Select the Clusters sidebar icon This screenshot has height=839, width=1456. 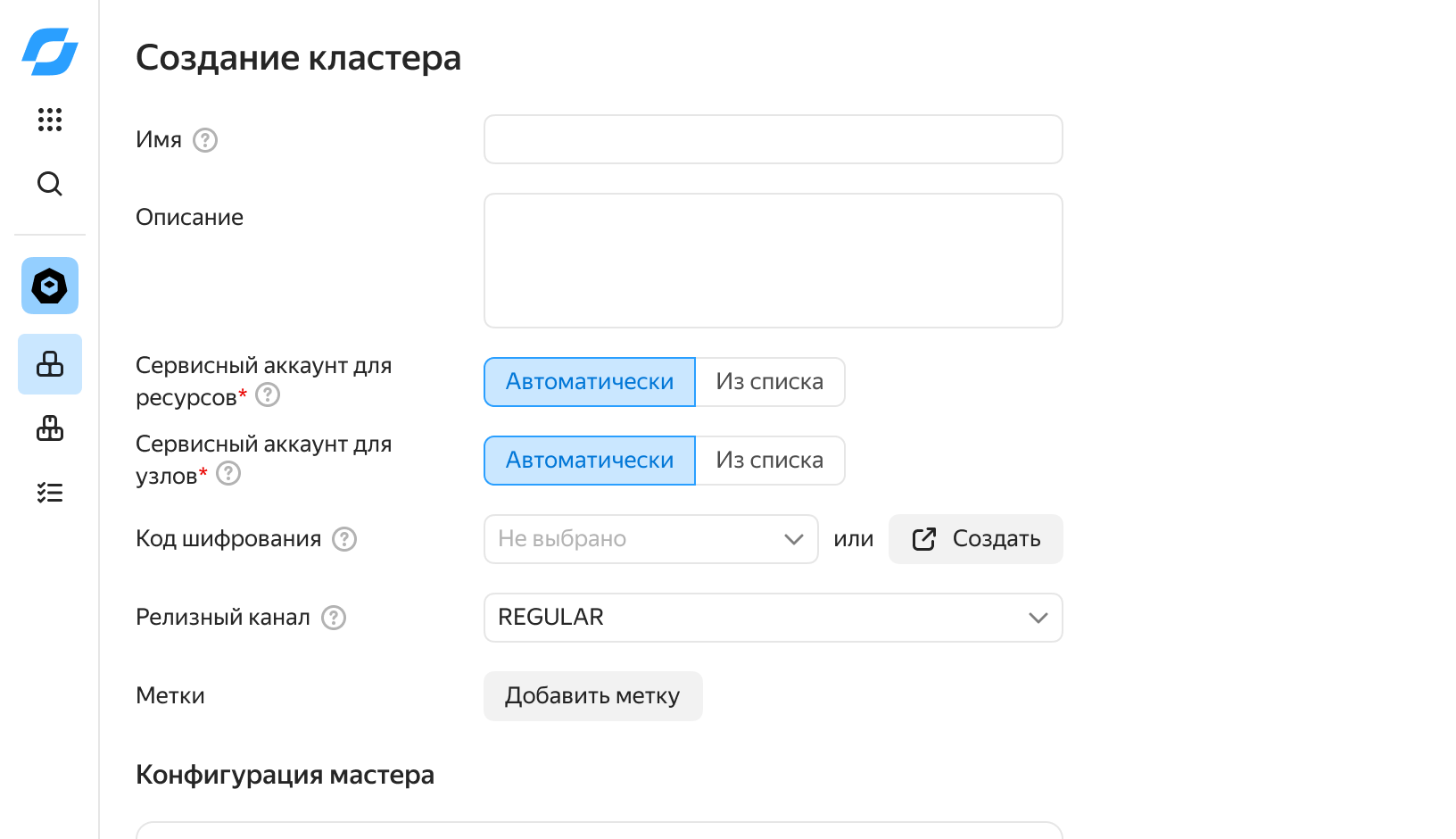pyautogui.click(x=50, y=364)
